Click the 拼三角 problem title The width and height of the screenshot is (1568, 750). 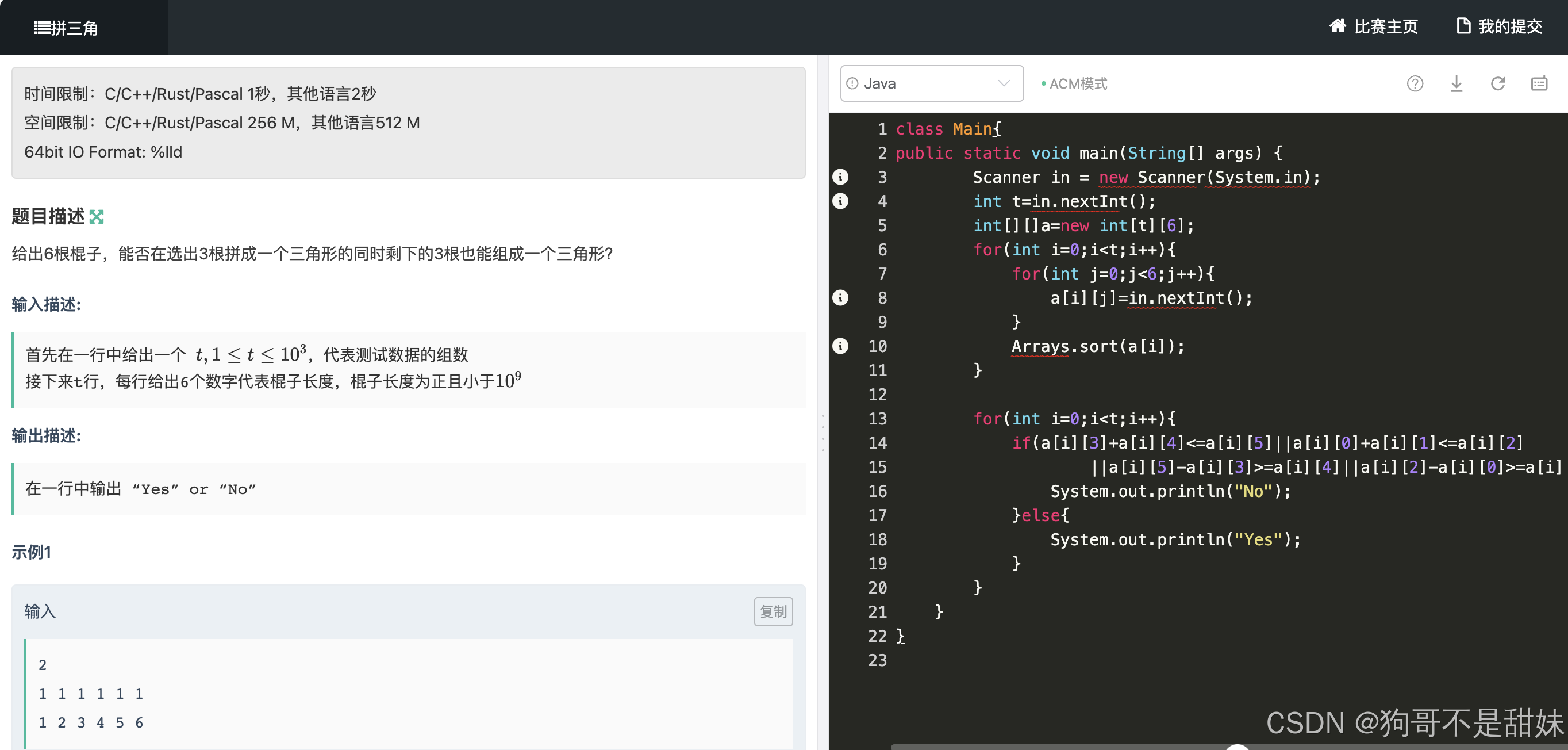pyautogui.click(x=74, y=28)
